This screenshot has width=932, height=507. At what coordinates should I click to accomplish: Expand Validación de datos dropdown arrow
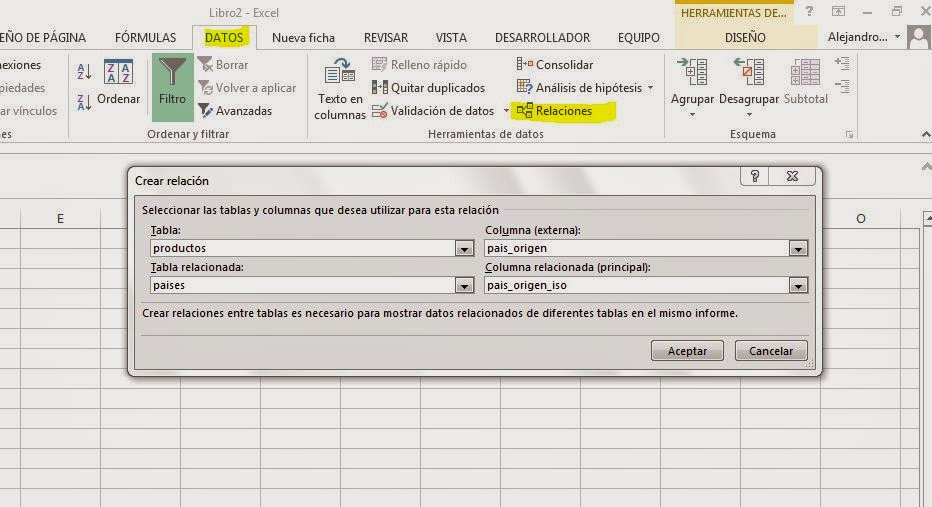(x=506, y=111)
